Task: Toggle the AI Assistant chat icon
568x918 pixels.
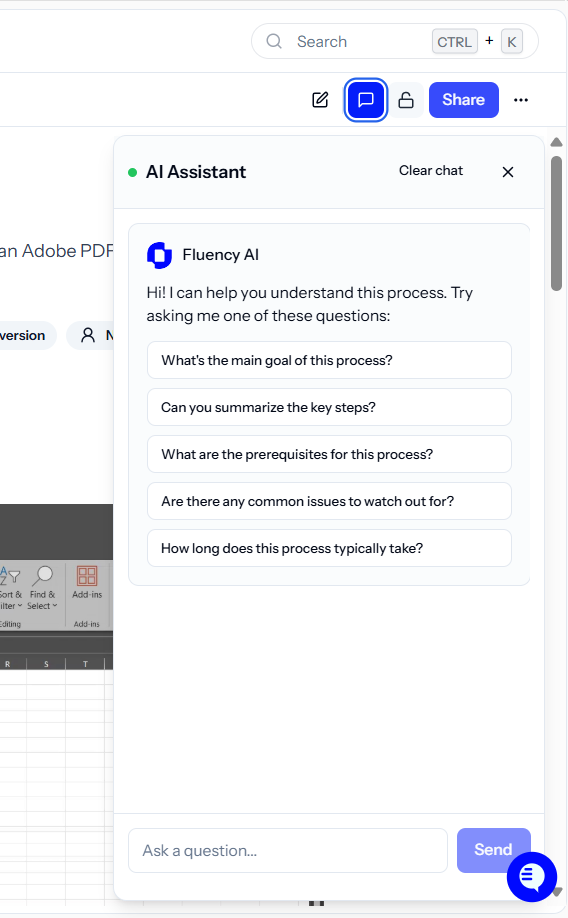Action: [365, 100]
